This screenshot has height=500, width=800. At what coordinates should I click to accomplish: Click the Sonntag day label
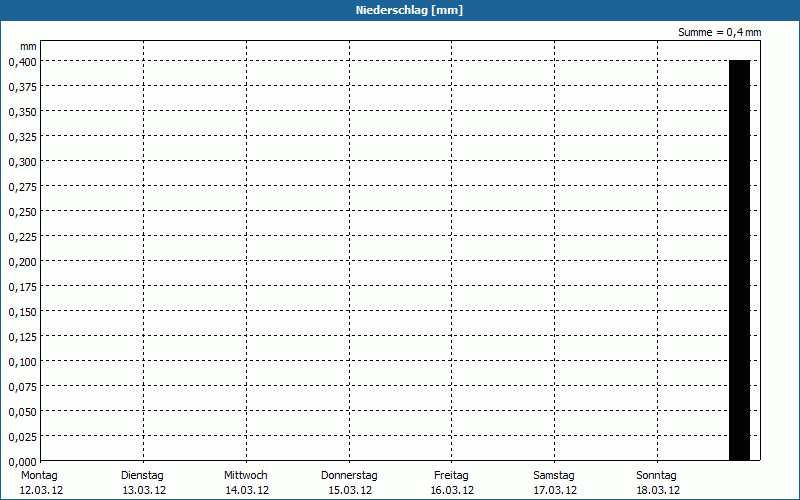click(656, 476)
